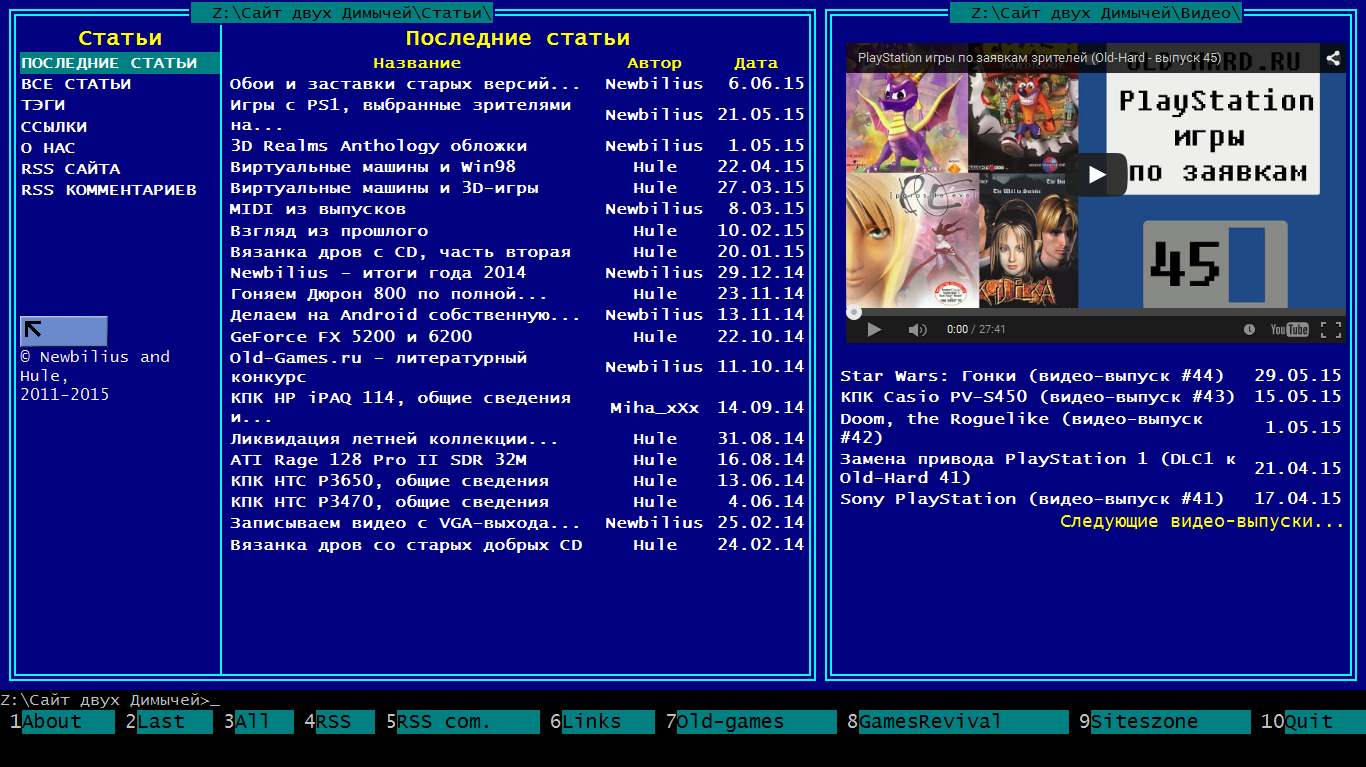The image size is (1366, 767).
Task: Click the video time display '0:00 / 27:41'
Action: [x=976, y=329]
